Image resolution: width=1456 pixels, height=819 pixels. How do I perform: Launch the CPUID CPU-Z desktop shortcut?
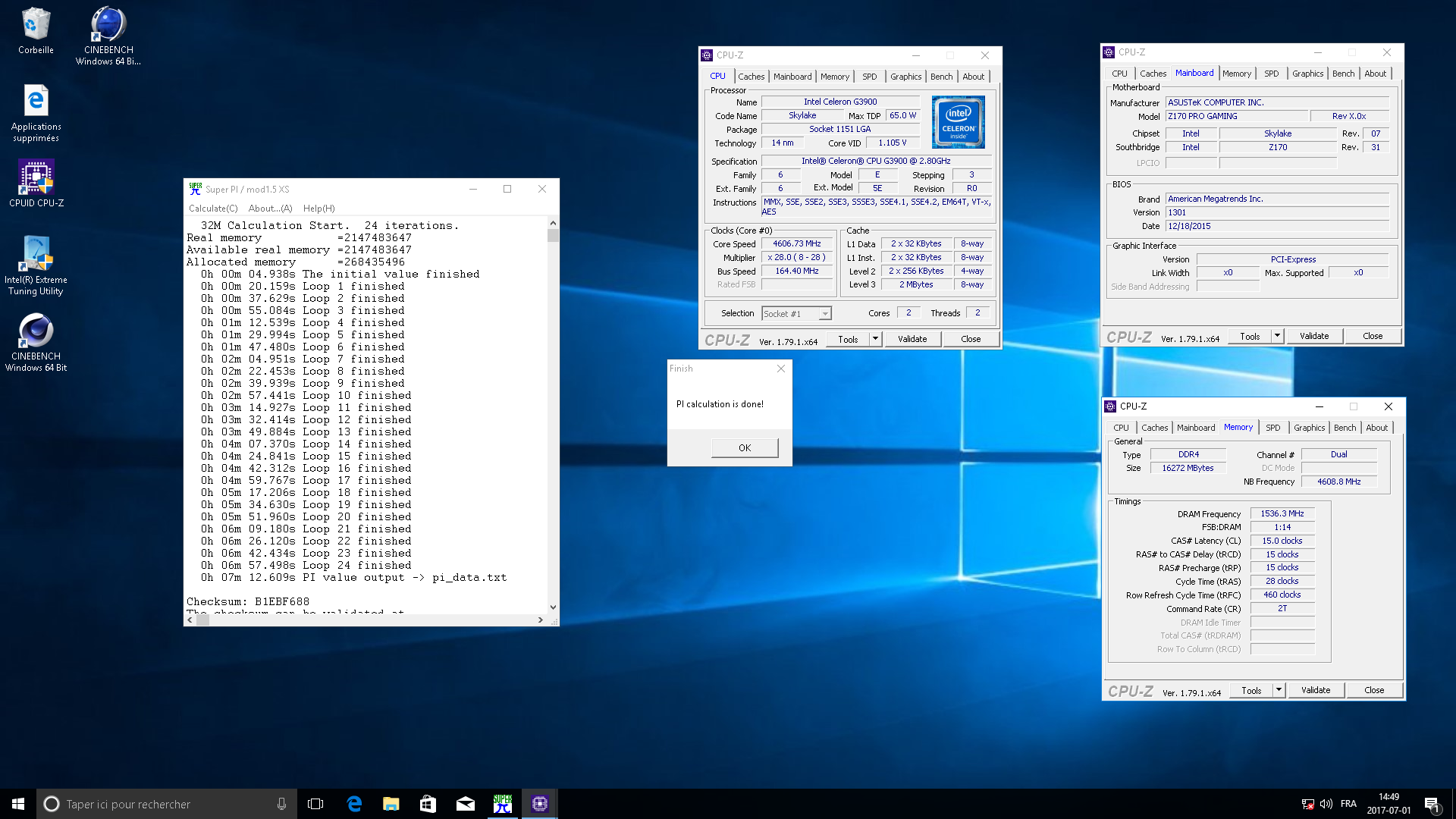click(x=36, y=183)
